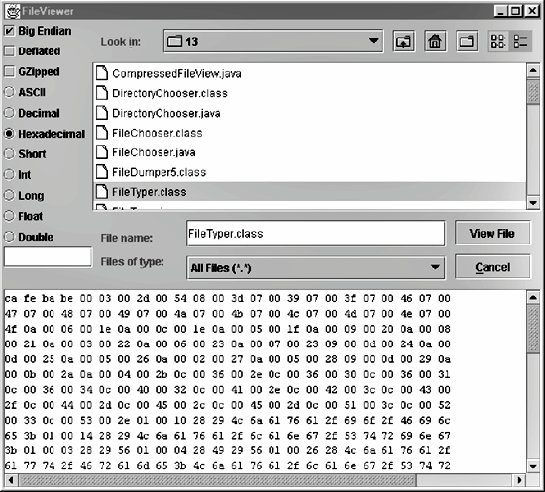The height and width of the screenshot is (492, 545).
Task: Click inside the File name field
Action: pos(316,233)
